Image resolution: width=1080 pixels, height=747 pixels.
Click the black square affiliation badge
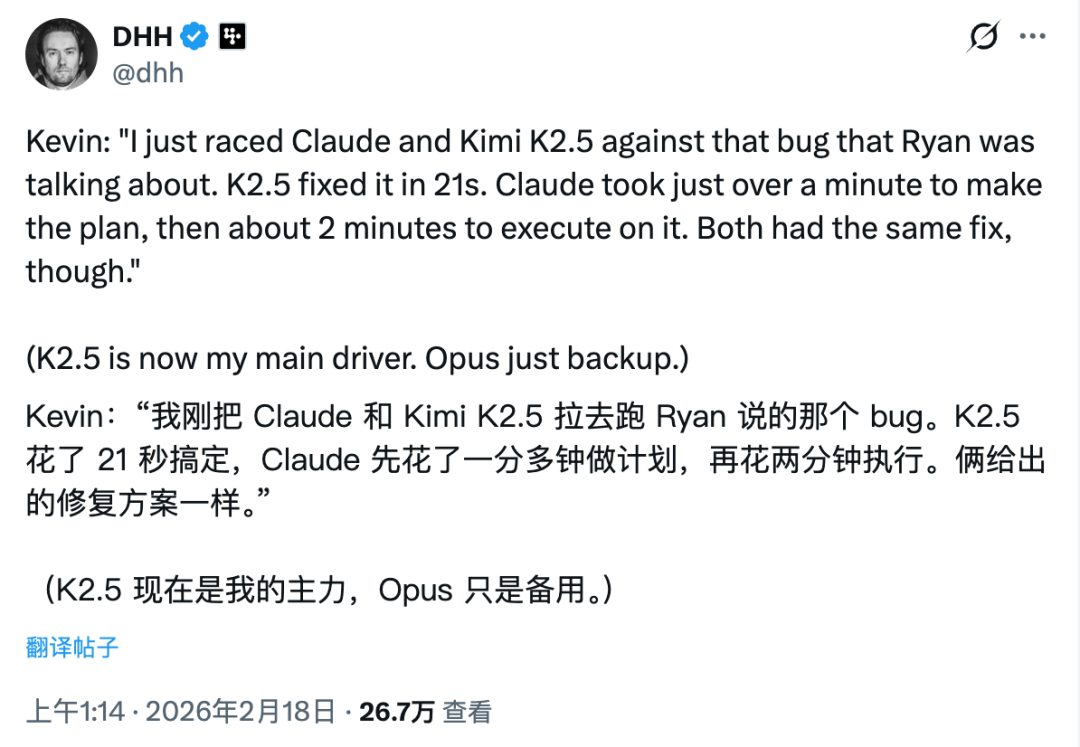[231, 37]
